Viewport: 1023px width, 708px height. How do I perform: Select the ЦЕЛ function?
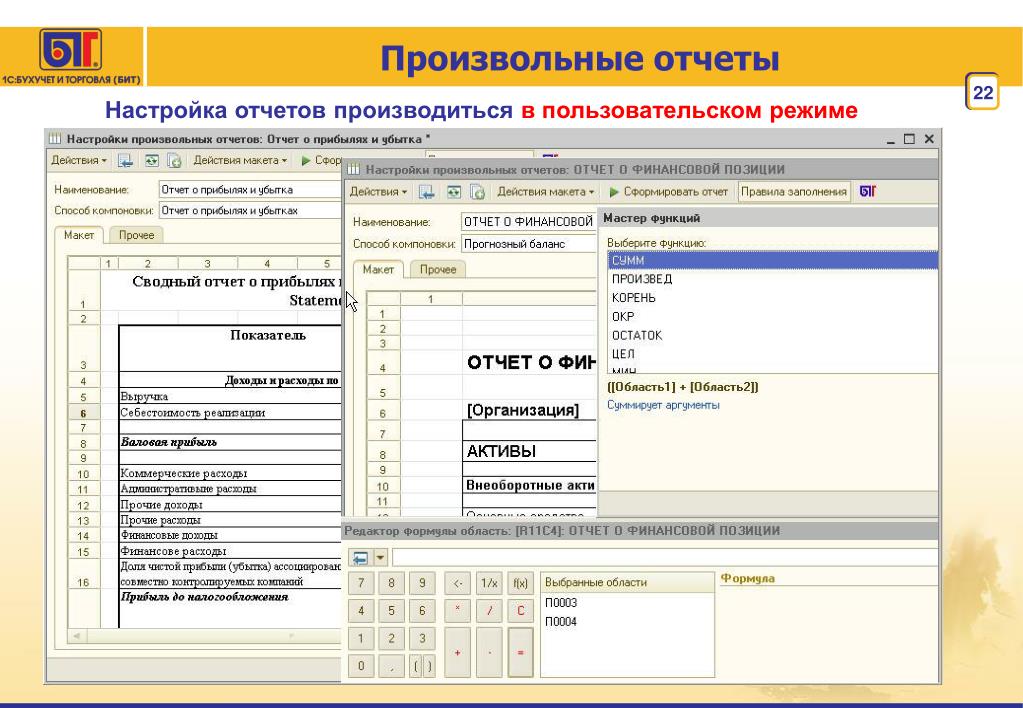tap(772, 354)
